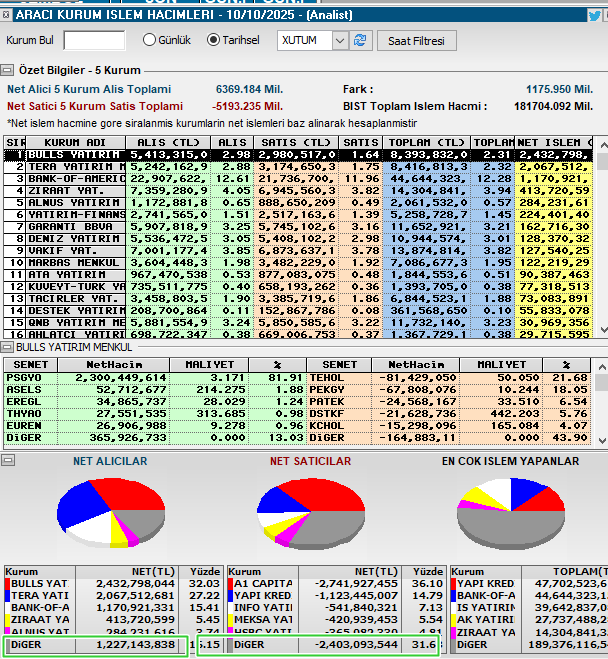Select VAKIF YAT. row

point(298,251)
